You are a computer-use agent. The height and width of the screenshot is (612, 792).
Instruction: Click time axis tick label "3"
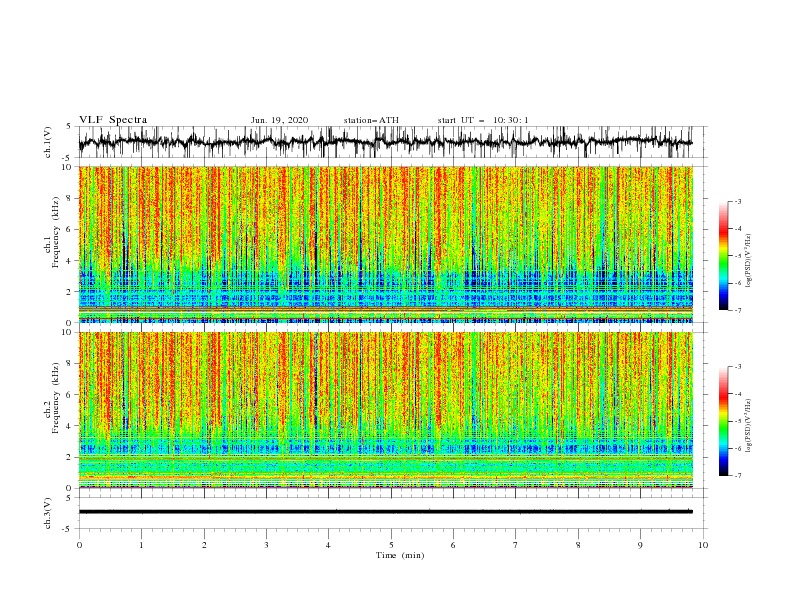[267, 545]
